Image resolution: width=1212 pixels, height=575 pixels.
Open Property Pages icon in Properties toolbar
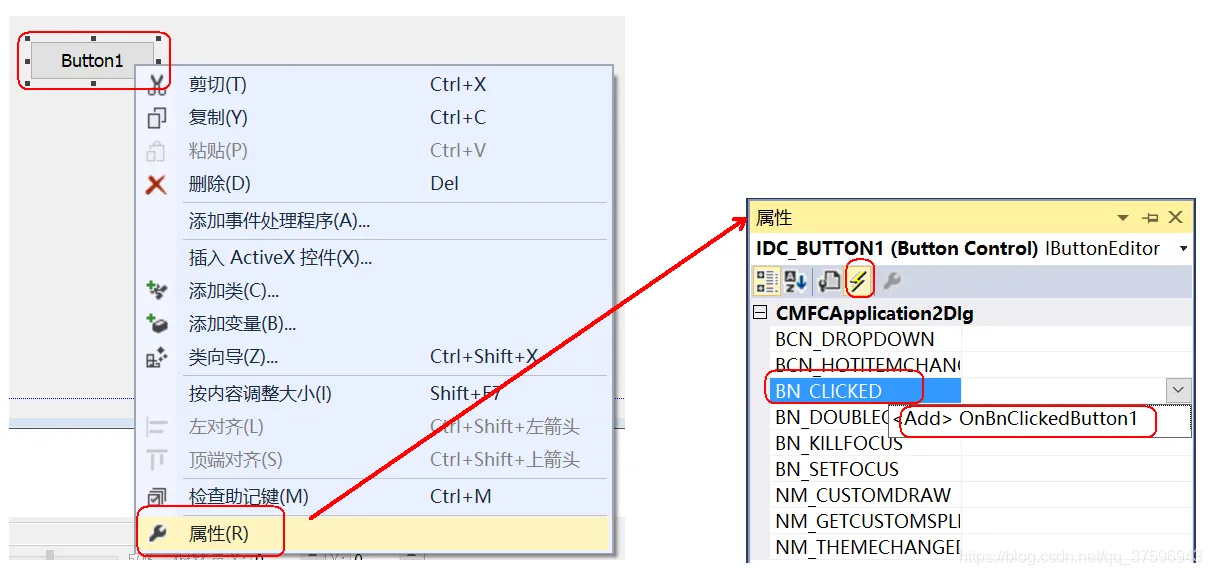coord(829,282)
